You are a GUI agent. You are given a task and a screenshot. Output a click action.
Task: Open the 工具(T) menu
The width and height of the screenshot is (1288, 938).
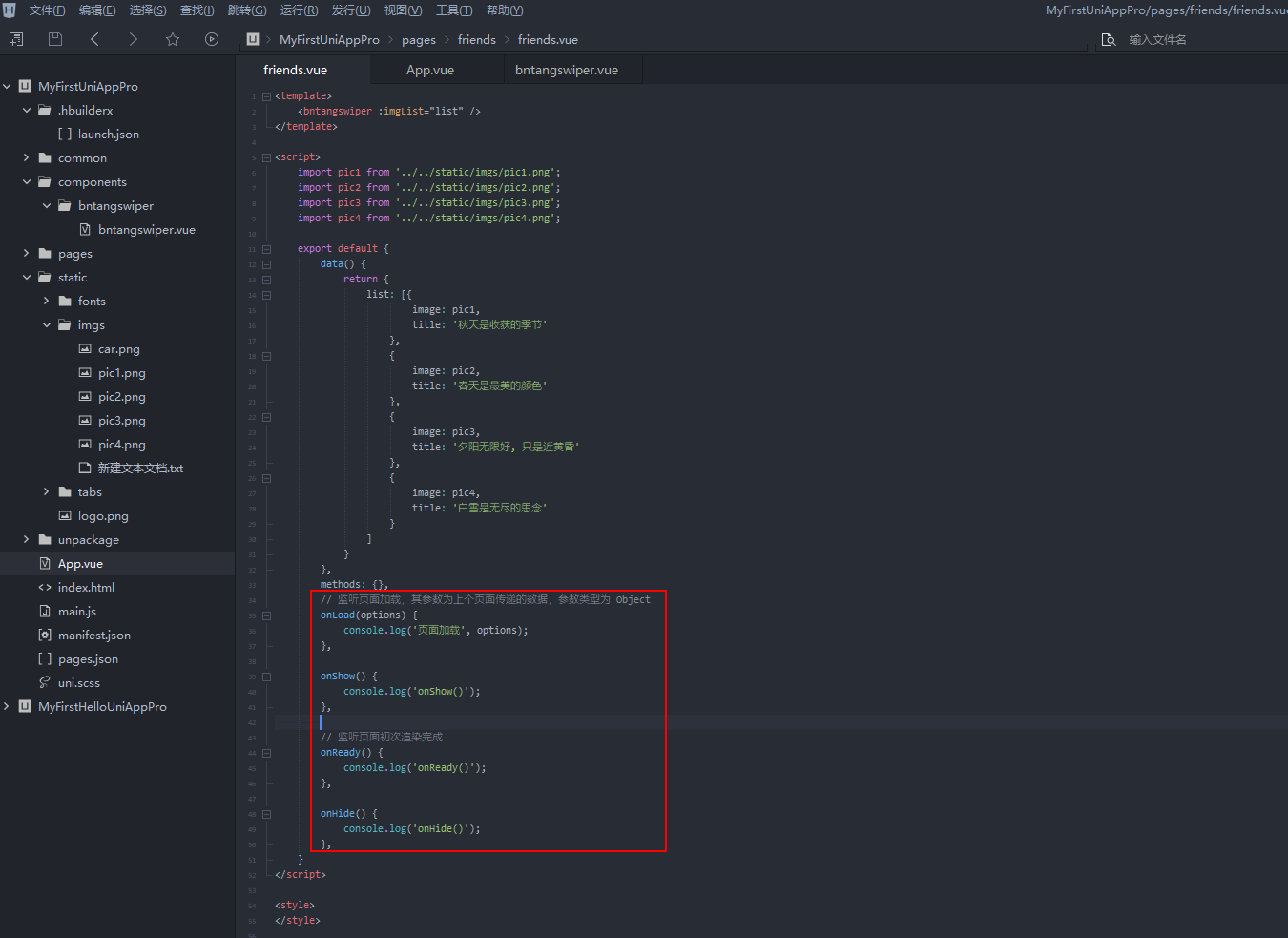point(454,10)
